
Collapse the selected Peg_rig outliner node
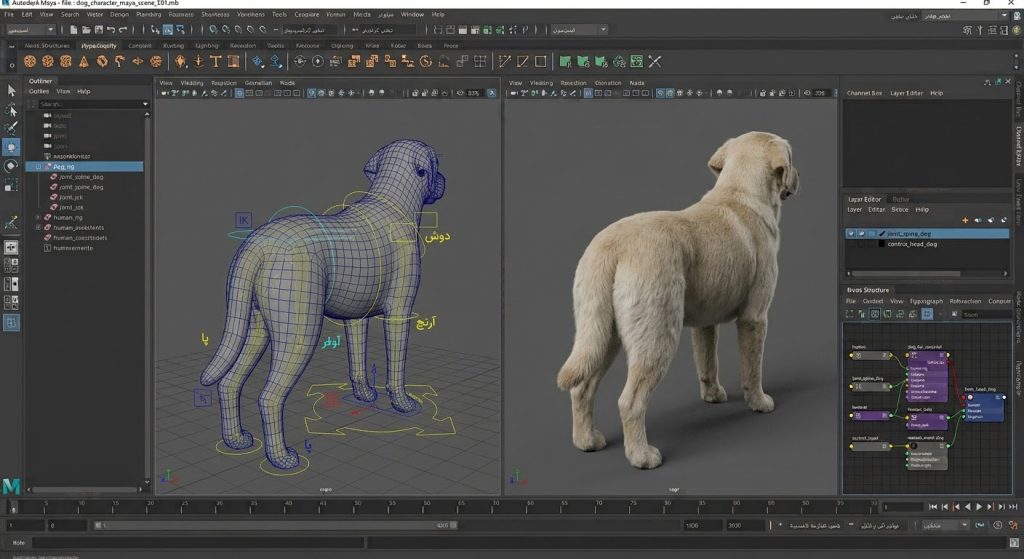coord(39,167)
